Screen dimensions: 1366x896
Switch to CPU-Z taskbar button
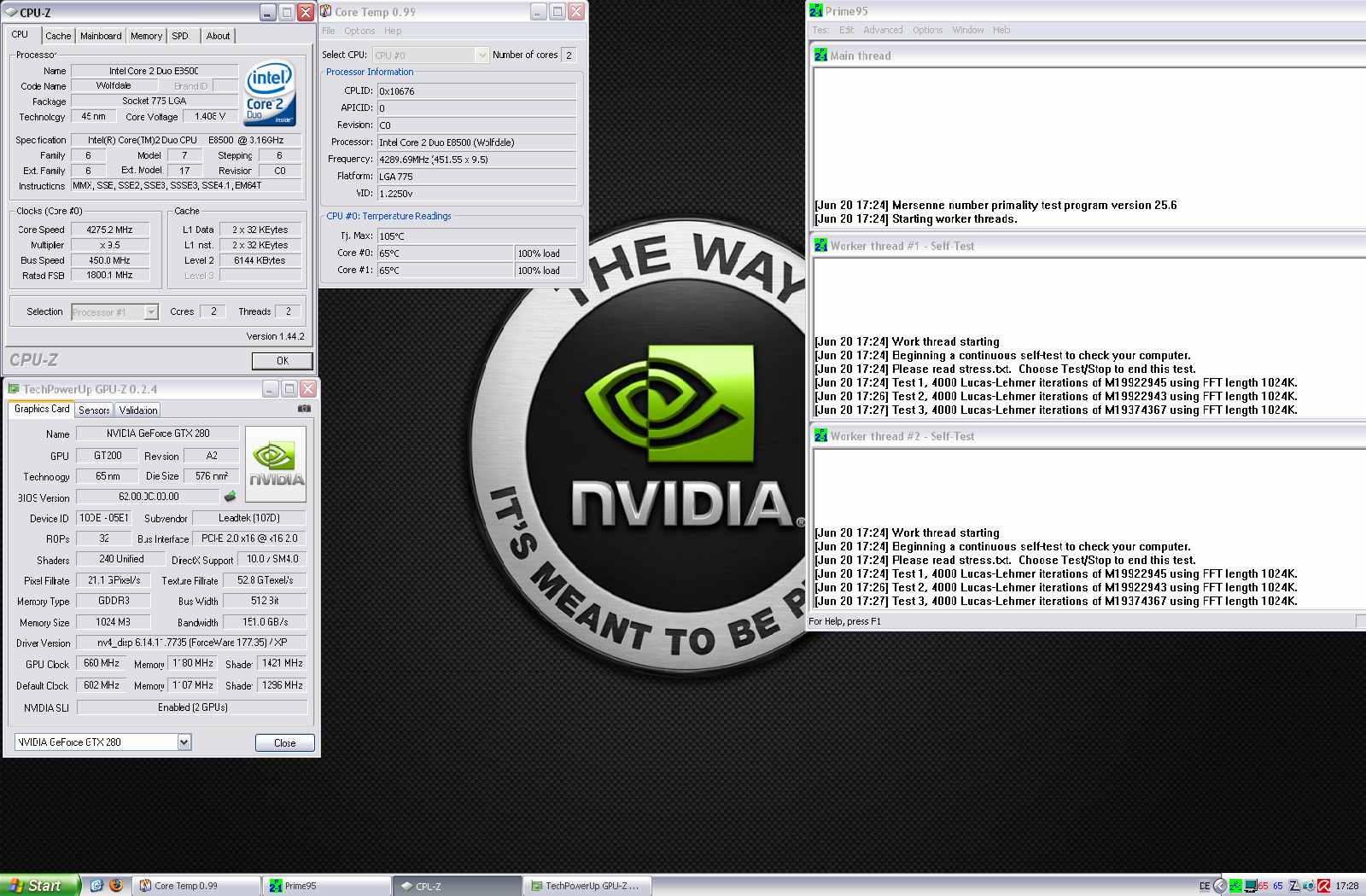pos(456,886)
